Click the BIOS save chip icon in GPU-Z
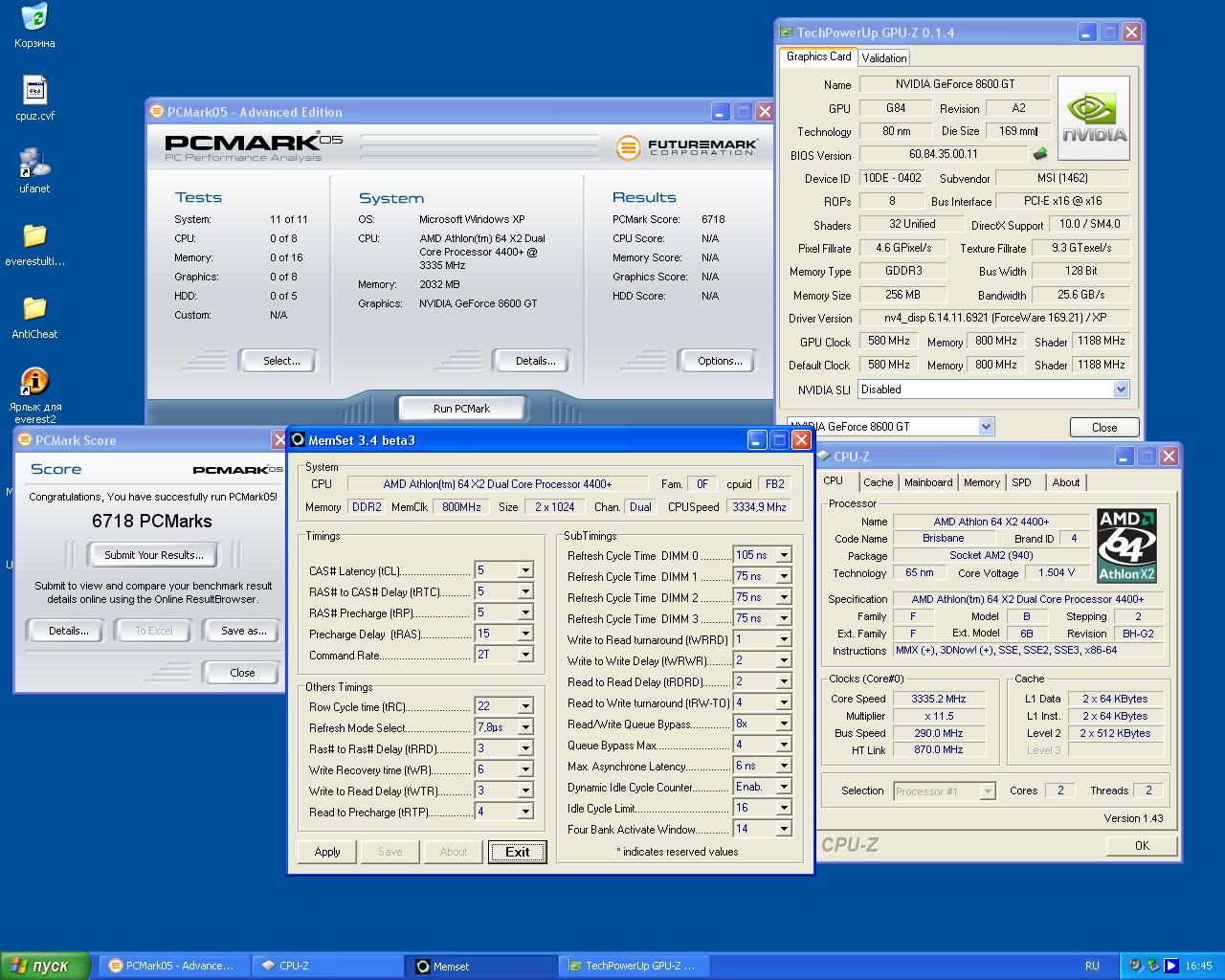 point(1040,153)
